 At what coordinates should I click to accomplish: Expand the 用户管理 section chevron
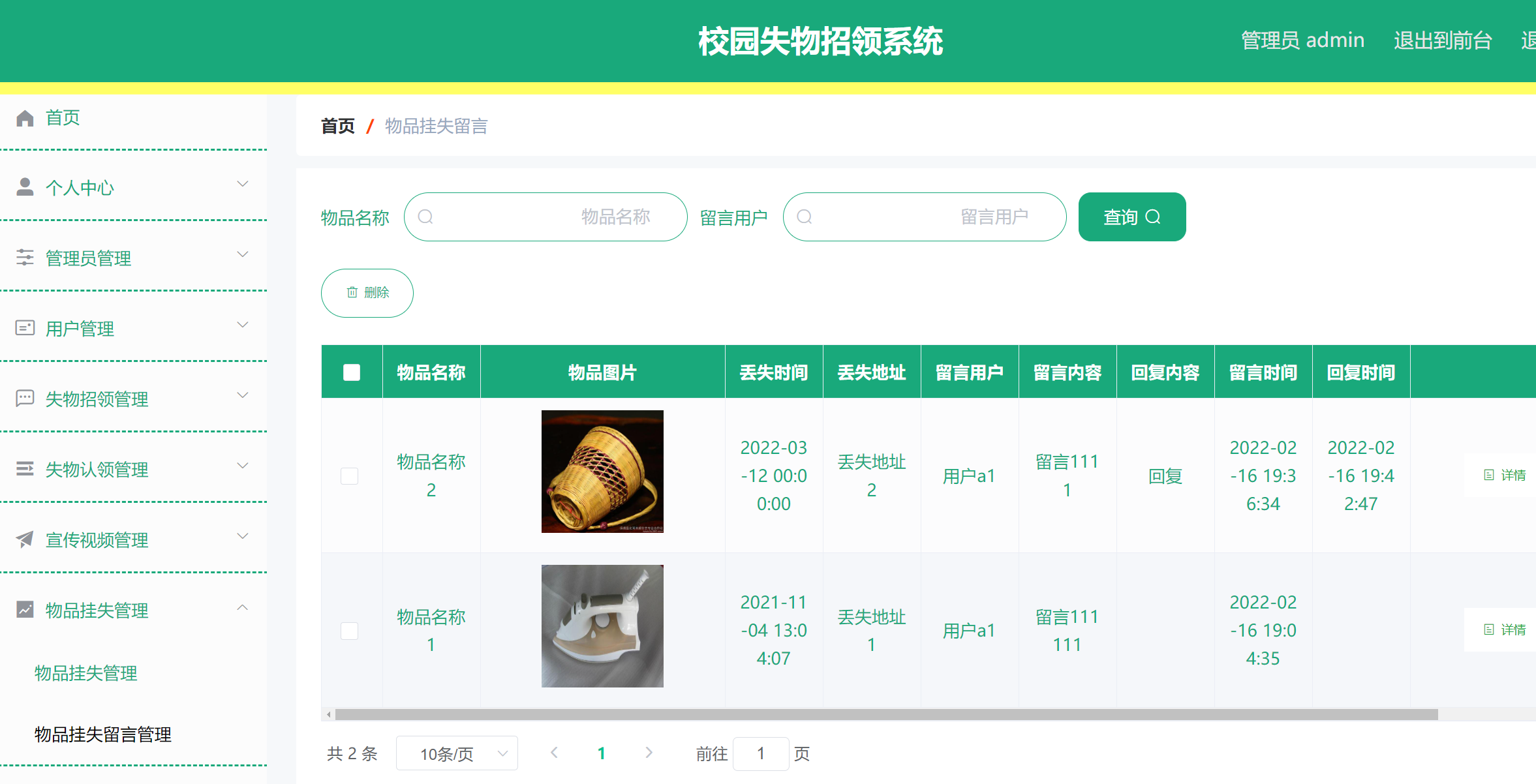click(x=243, y=324)
